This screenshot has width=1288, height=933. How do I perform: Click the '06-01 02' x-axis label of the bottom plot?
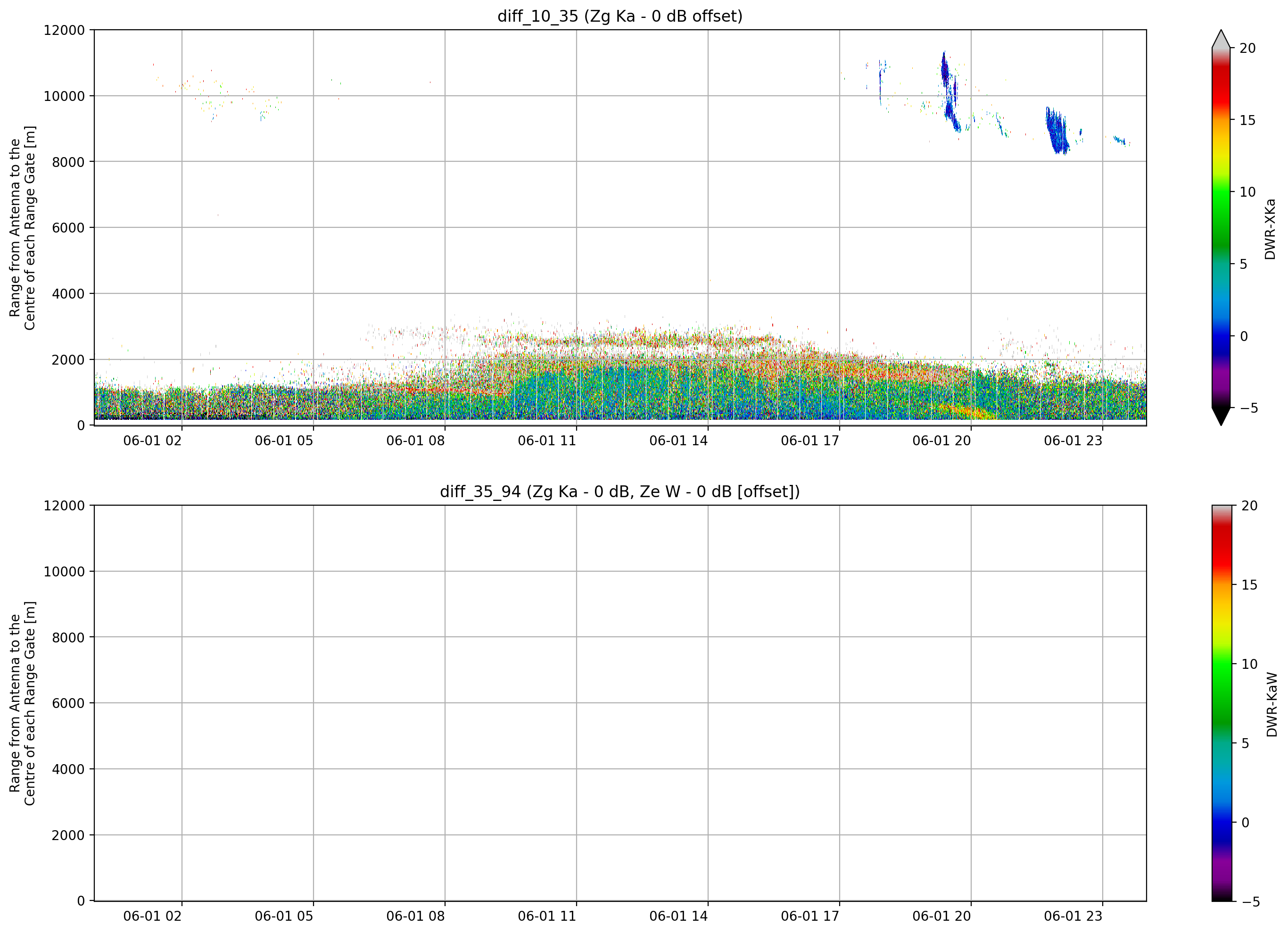point(152,916)
